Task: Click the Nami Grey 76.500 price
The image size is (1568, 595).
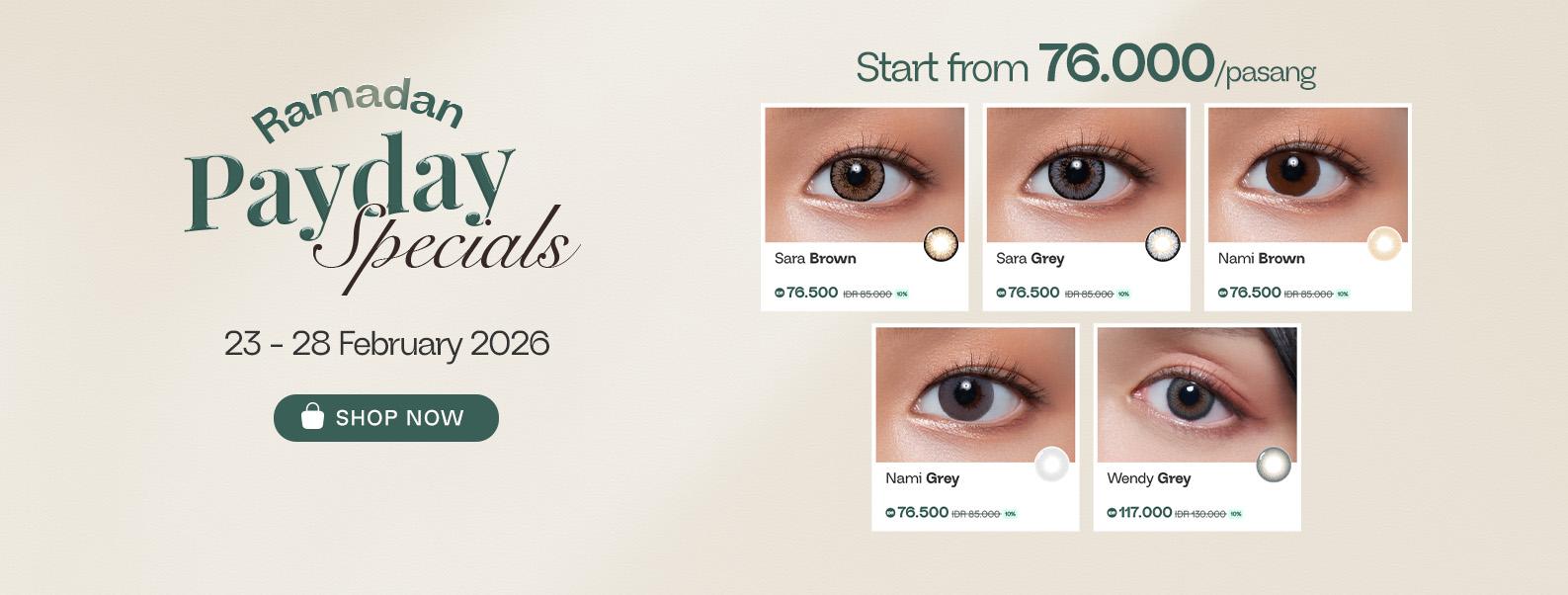Action: click(x=922, y=512)
